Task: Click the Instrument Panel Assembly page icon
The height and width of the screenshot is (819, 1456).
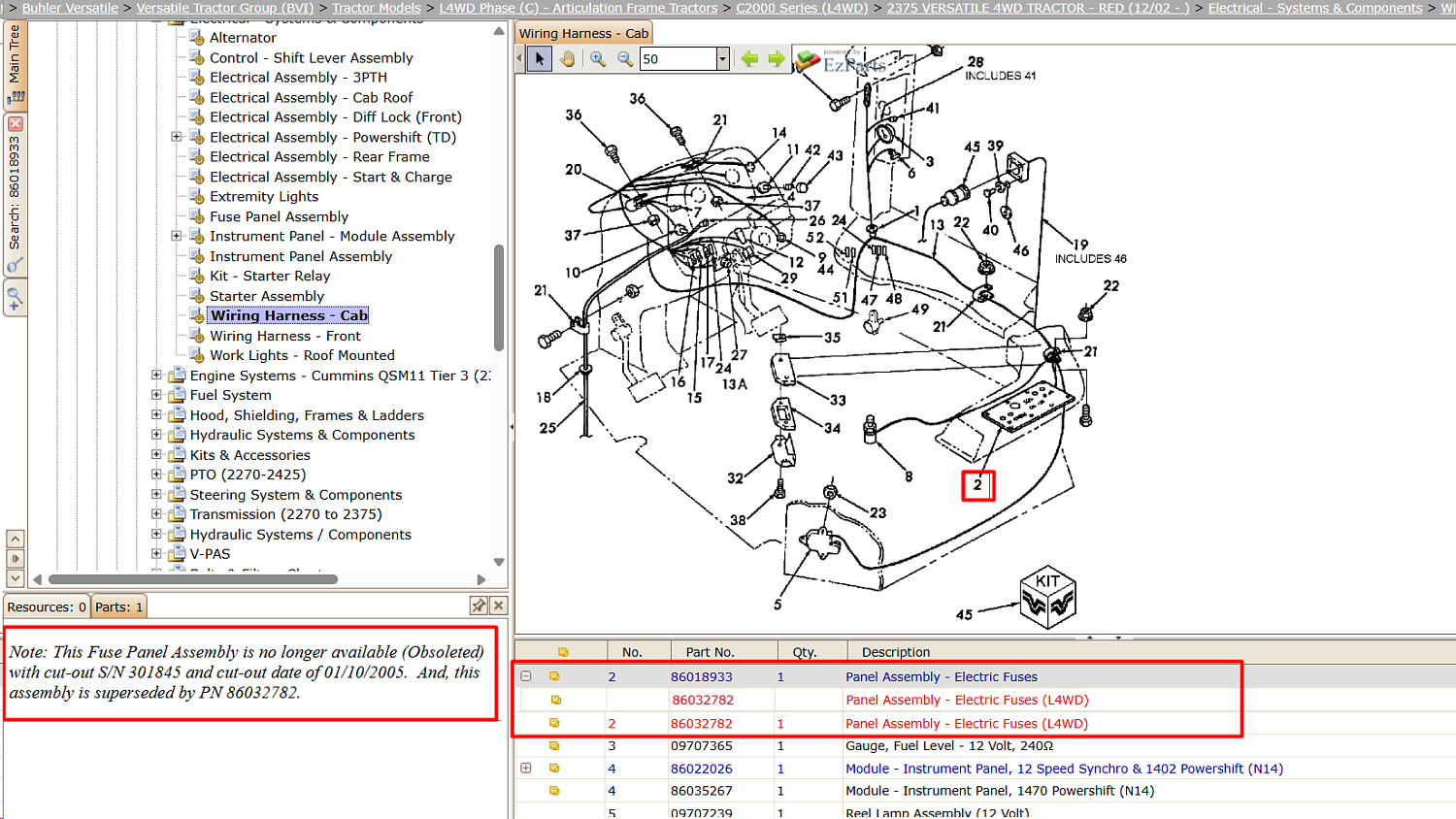Action: [197, 256]
